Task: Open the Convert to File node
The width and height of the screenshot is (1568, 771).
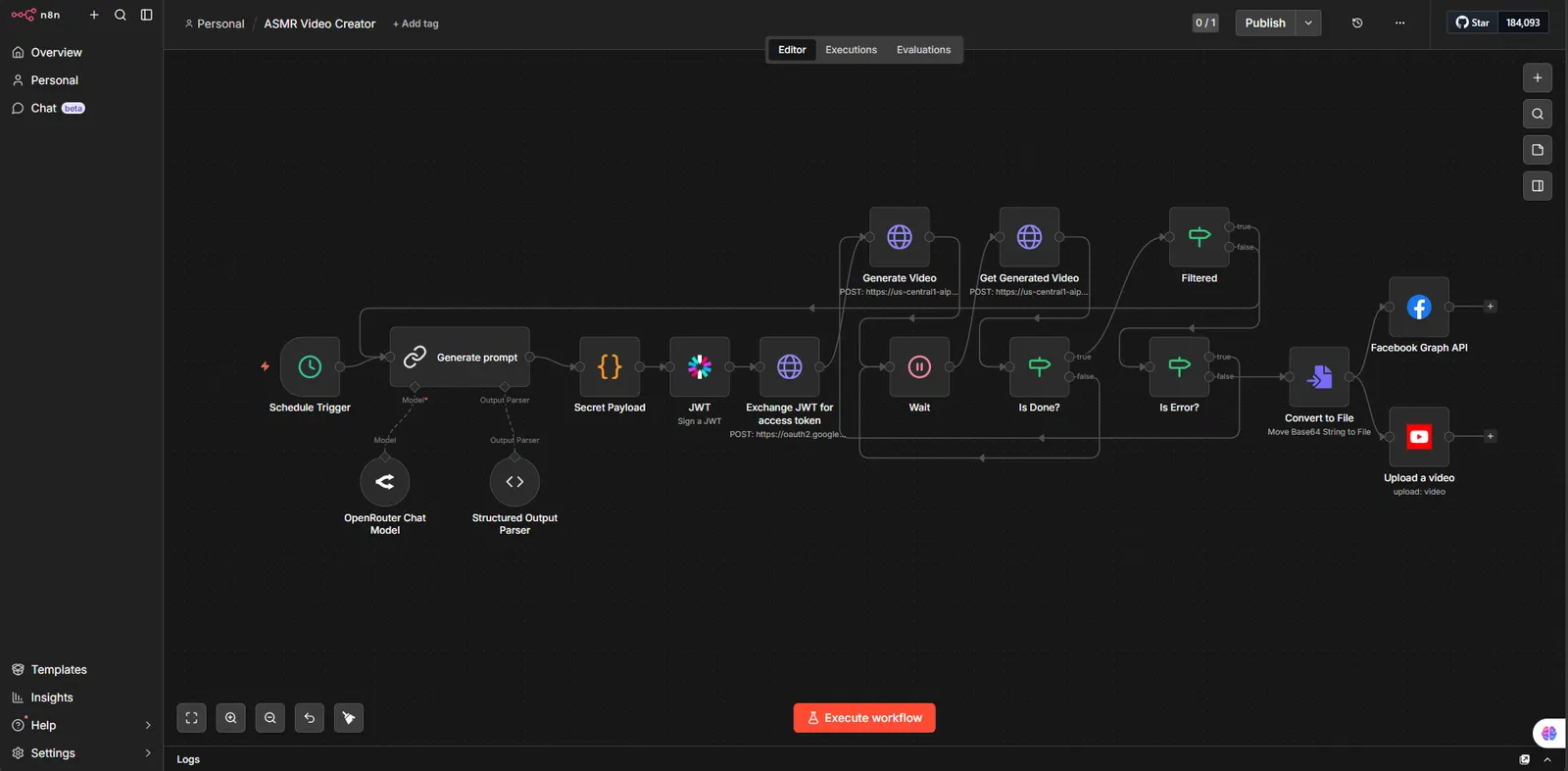Action: [x=1319, y=377]
